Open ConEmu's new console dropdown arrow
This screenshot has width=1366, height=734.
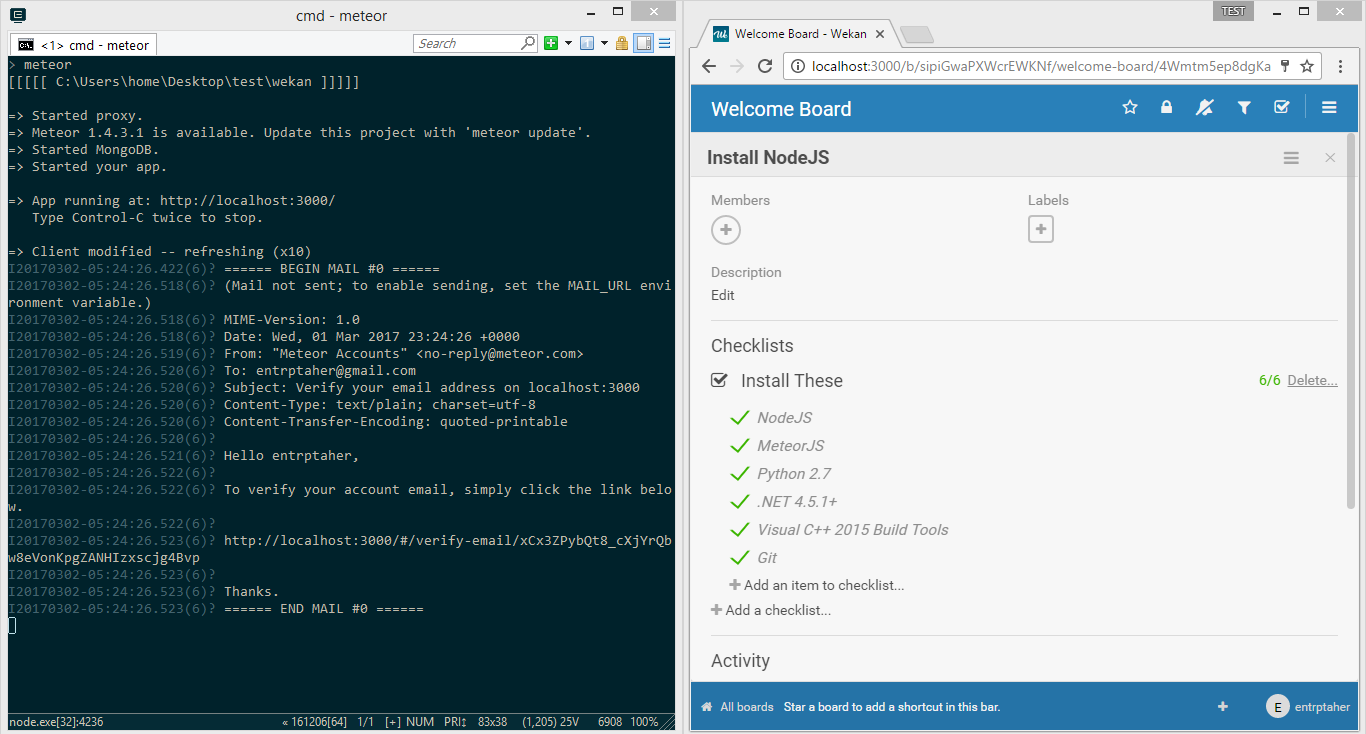pos(567,43)
